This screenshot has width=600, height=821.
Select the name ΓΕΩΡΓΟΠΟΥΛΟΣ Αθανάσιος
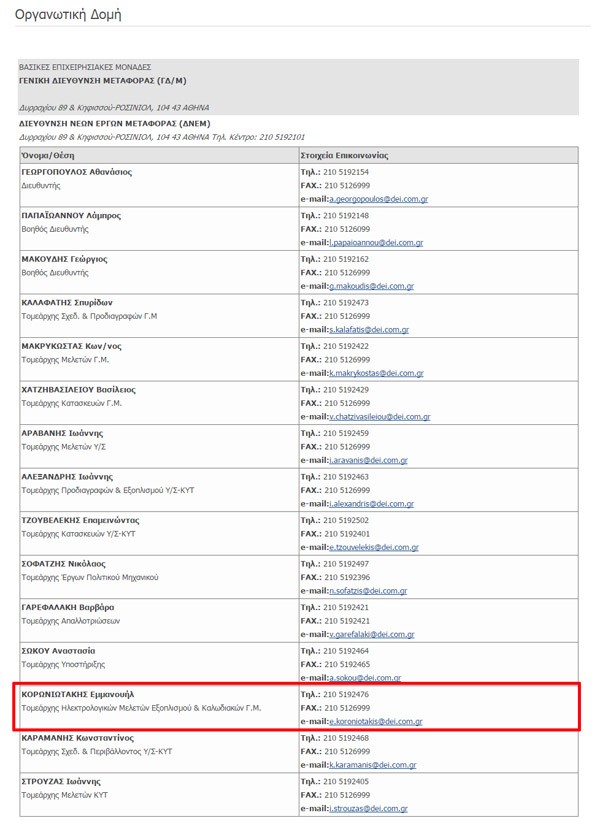(76, 172)
